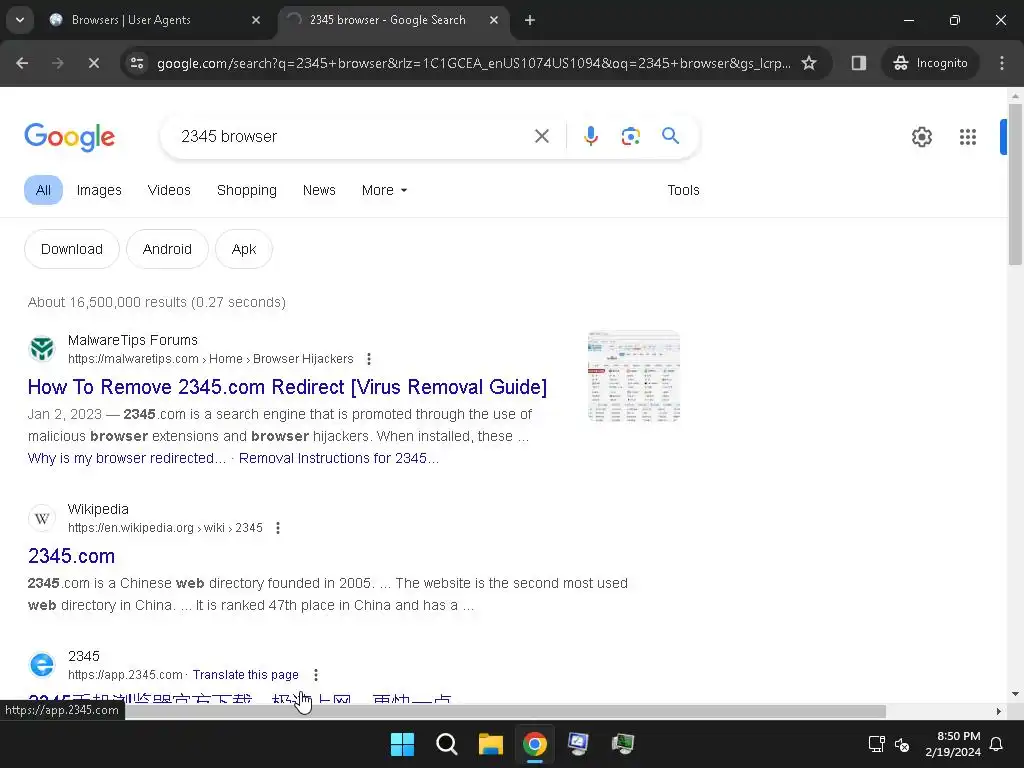Search by image with Lens icon

(x=630, y=136)
